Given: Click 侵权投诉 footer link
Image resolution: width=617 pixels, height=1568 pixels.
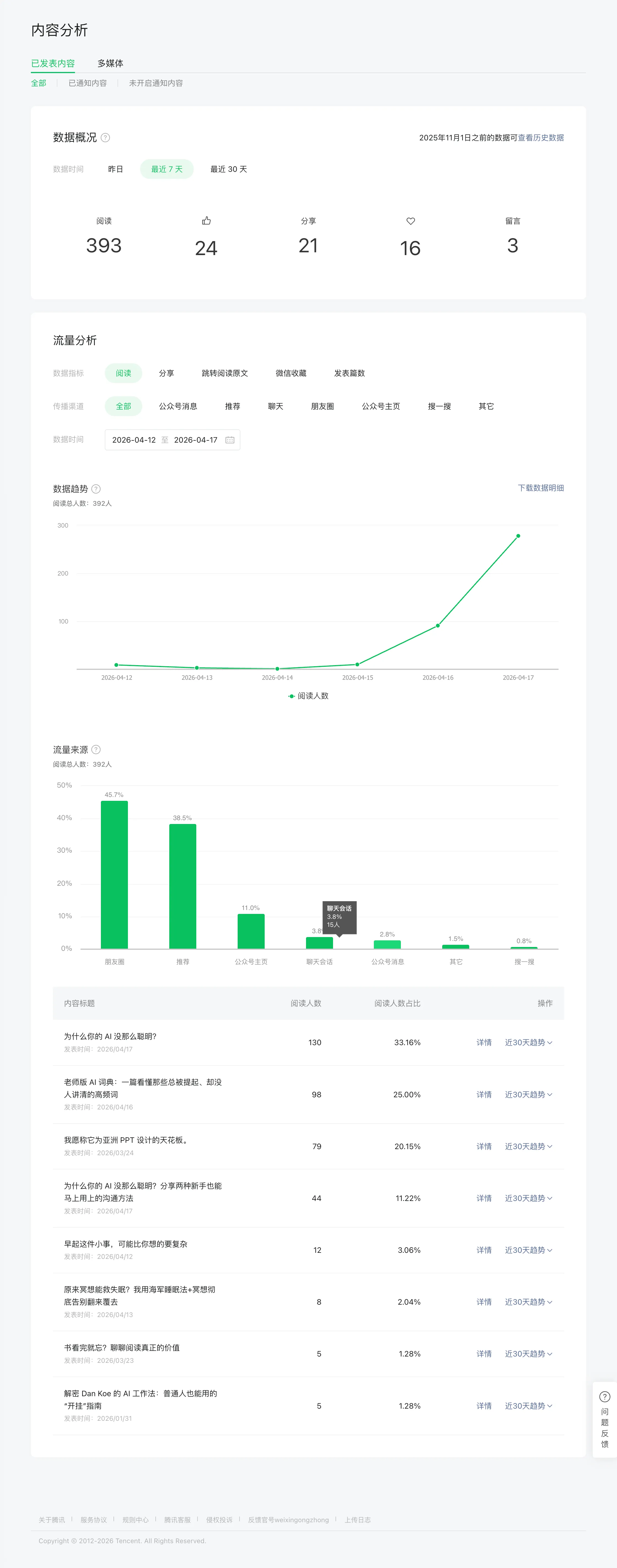Looking at the screenshot, I should pos(219,1520).
